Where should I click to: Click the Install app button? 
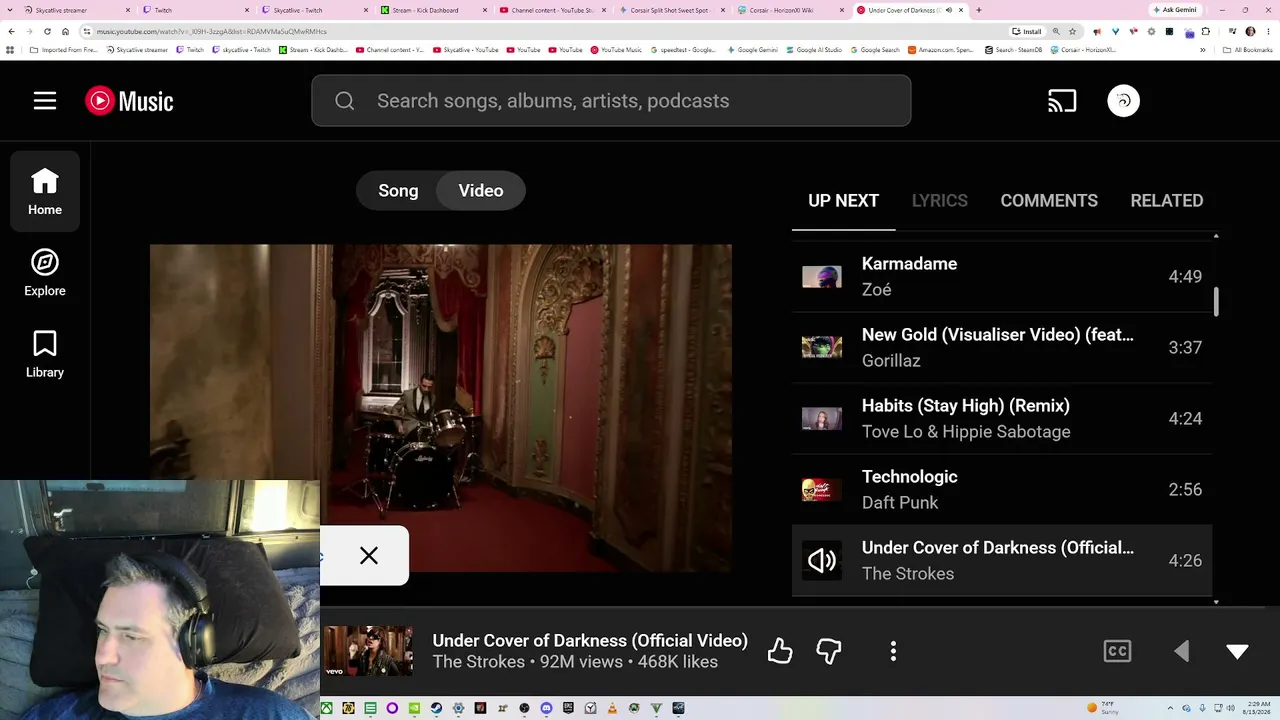pyautogui.click(x=1027, y=31)
